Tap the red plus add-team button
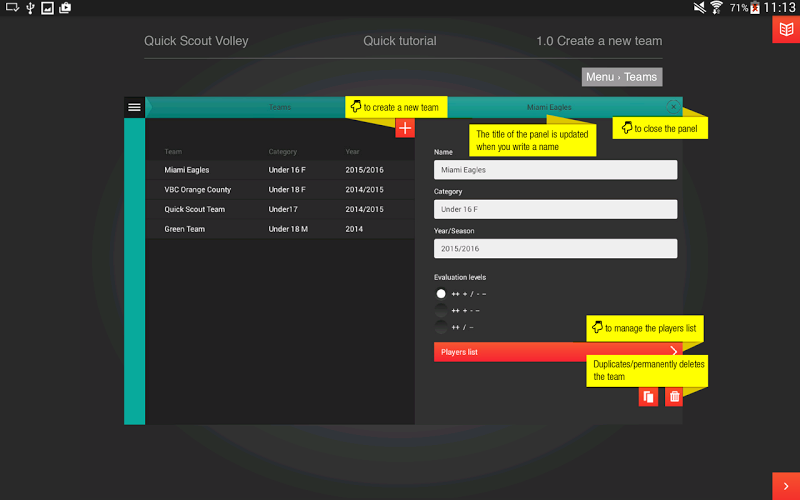The image size is (800, 500). 405,128
